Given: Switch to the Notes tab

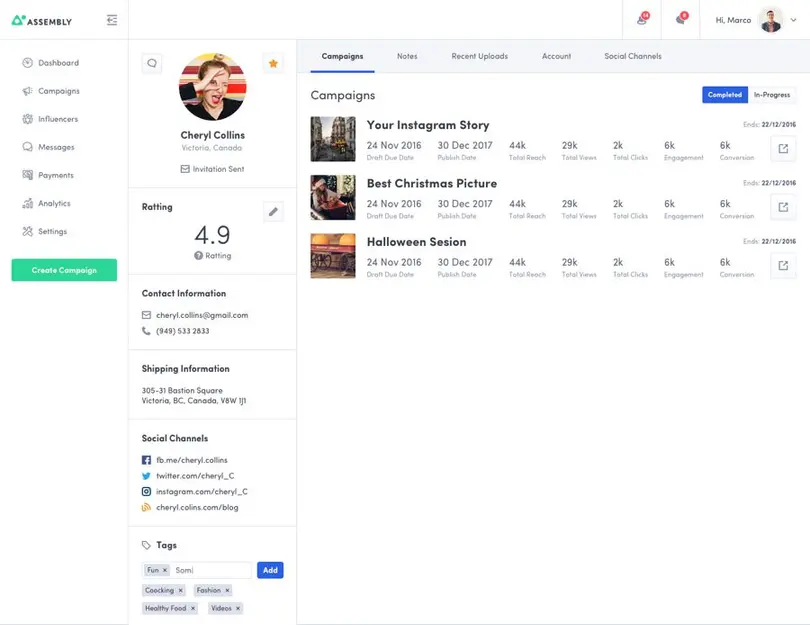Looking at the screenshot, I should click(x=407, y=57).
